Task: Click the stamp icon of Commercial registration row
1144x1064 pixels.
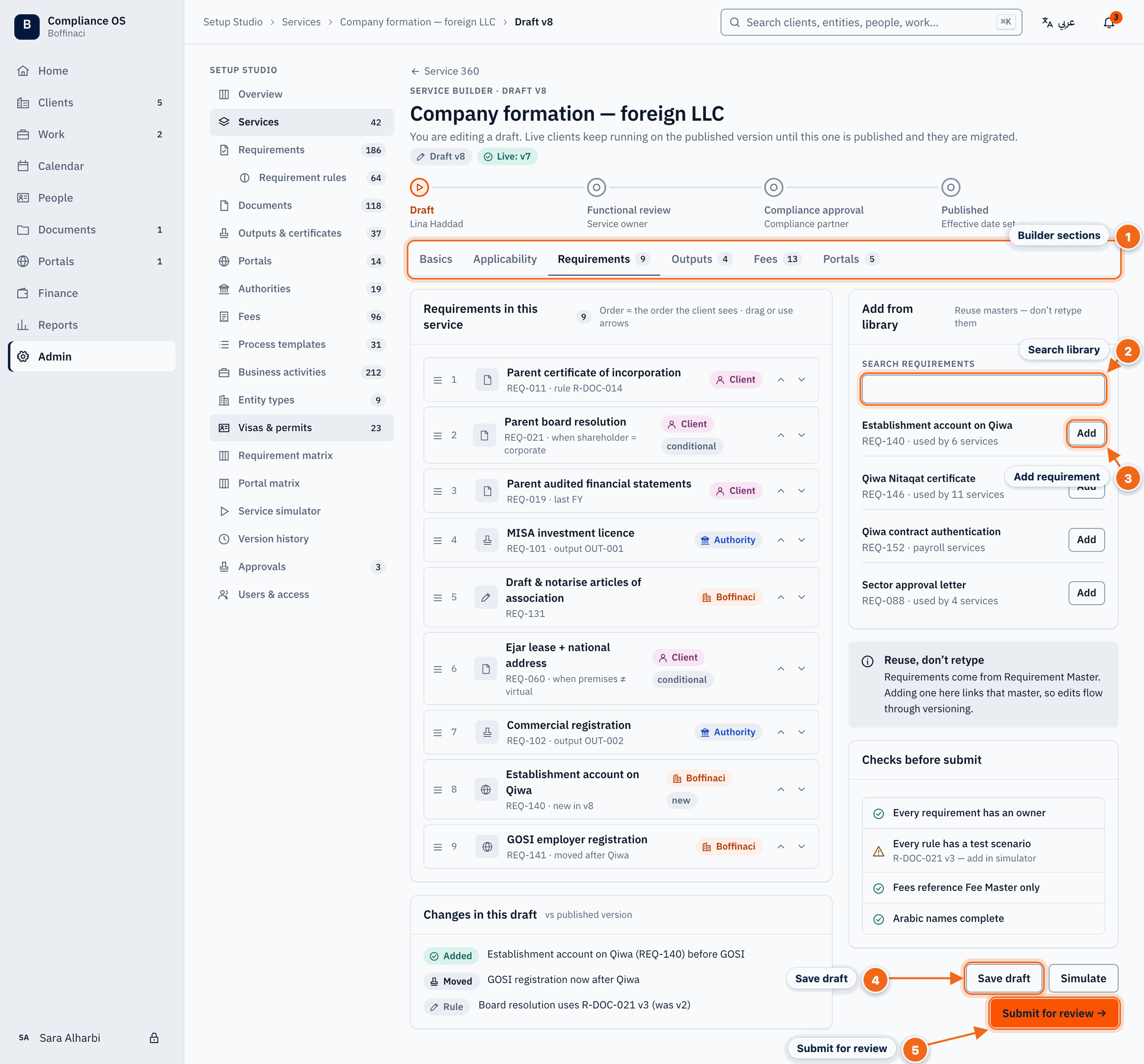Action: (x=487, y=732)
